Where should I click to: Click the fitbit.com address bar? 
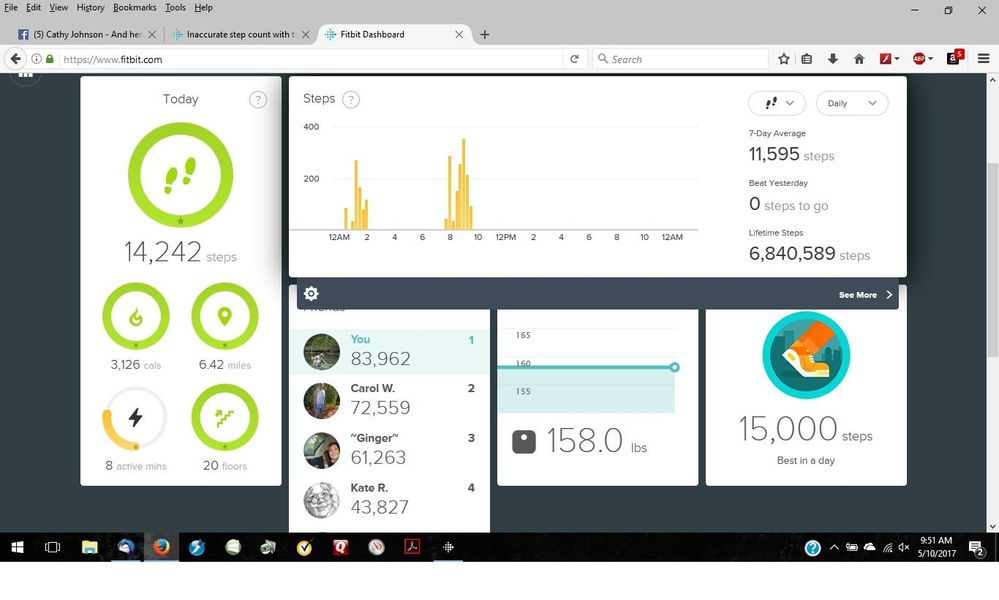(x=311, y=59)
